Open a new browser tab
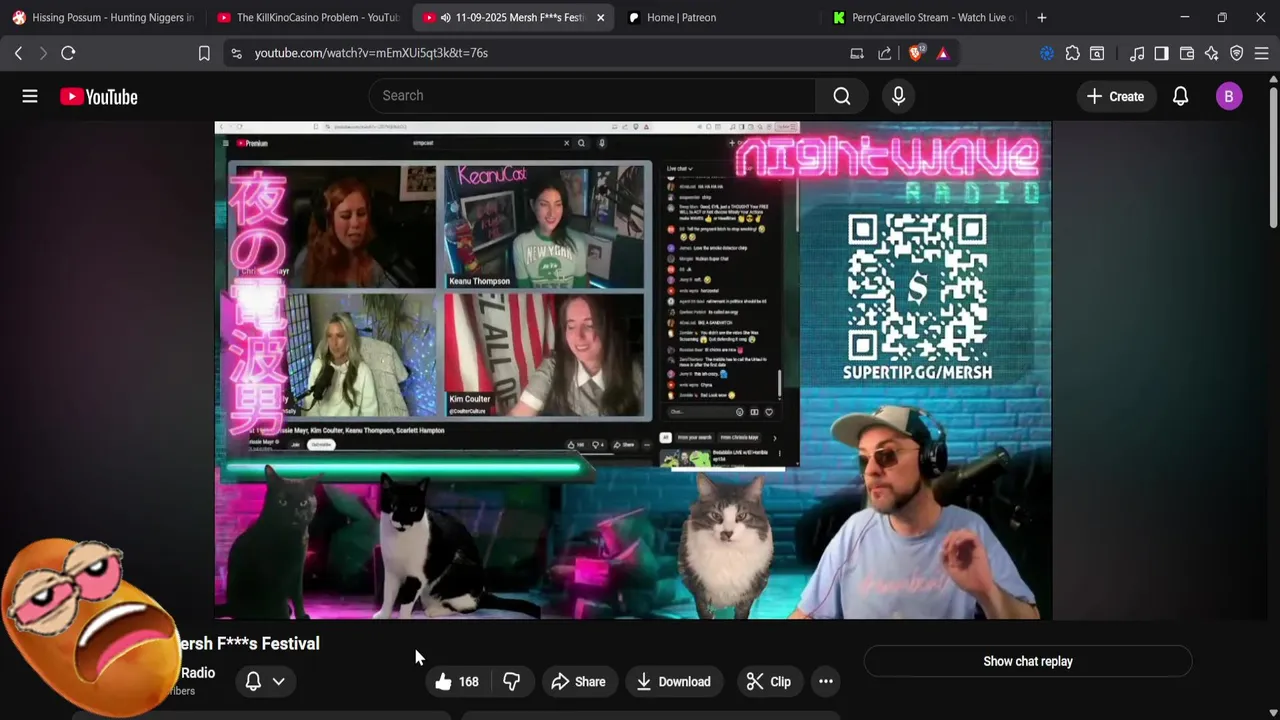This screenshot has width=1280, height=720. pyautogui.click(x=1042, y=17)
